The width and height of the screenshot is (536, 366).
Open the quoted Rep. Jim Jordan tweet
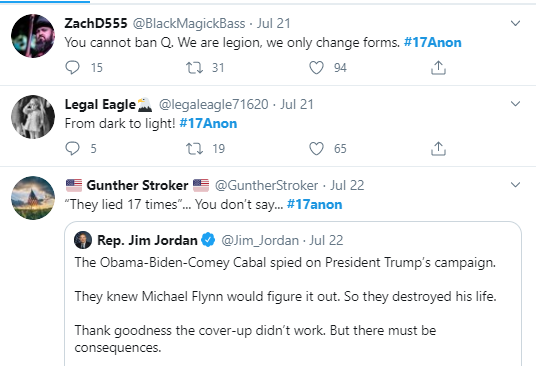293,294
